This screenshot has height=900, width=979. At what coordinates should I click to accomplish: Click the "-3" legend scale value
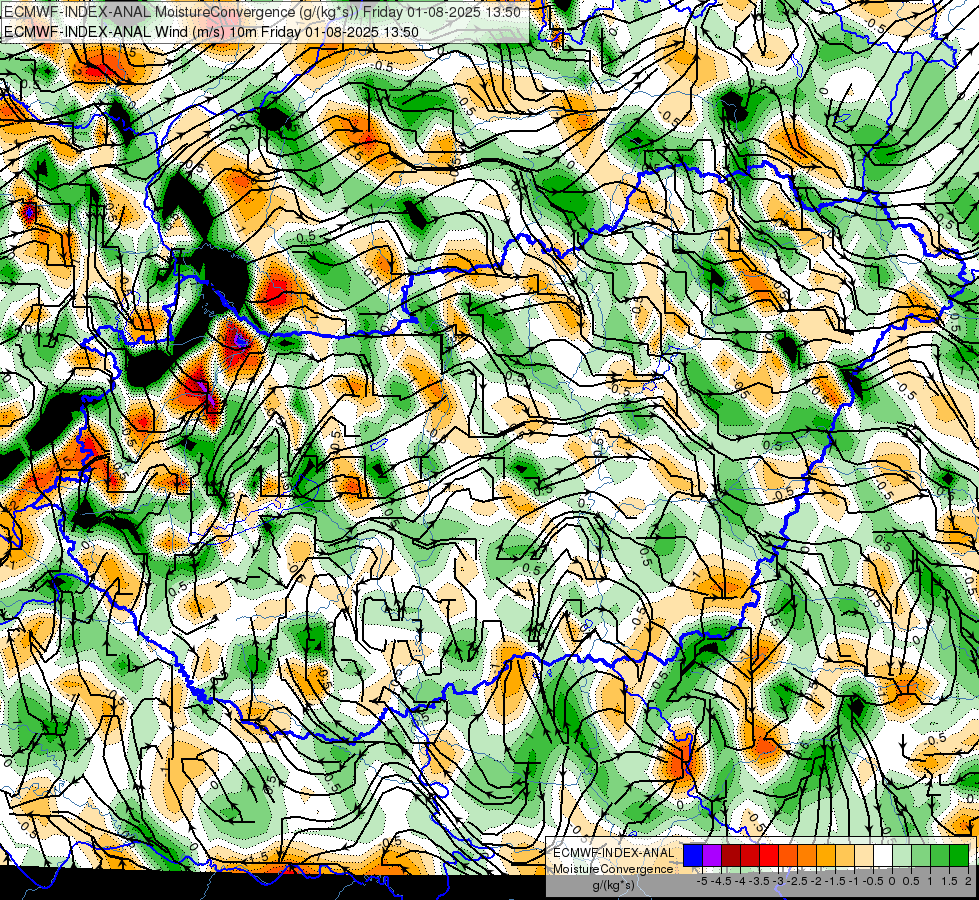(779, 881)
